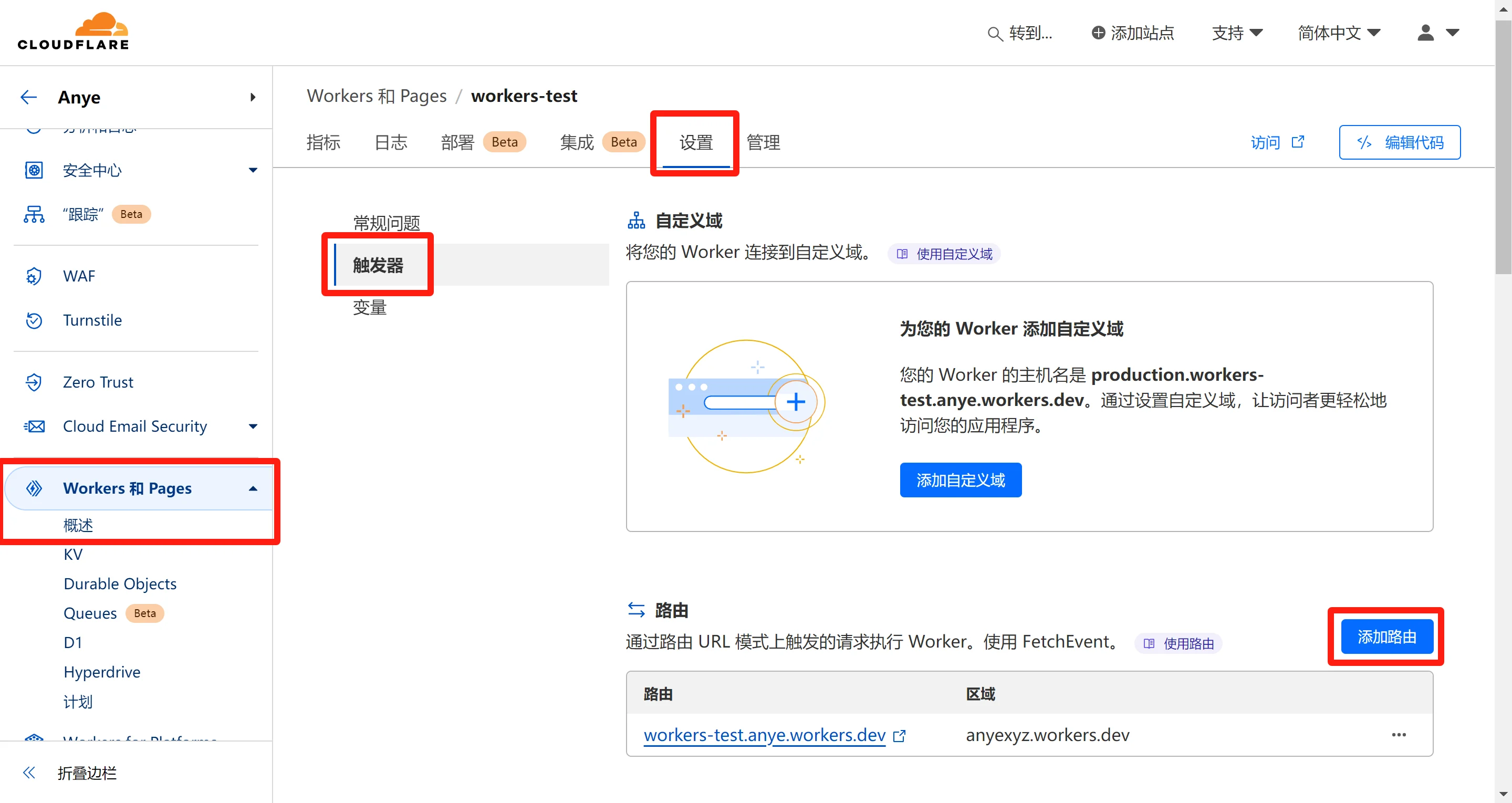Click the external link icon beside 访问
The height and width of the screenshot is (803, 1512).
tap(1298, 141)
